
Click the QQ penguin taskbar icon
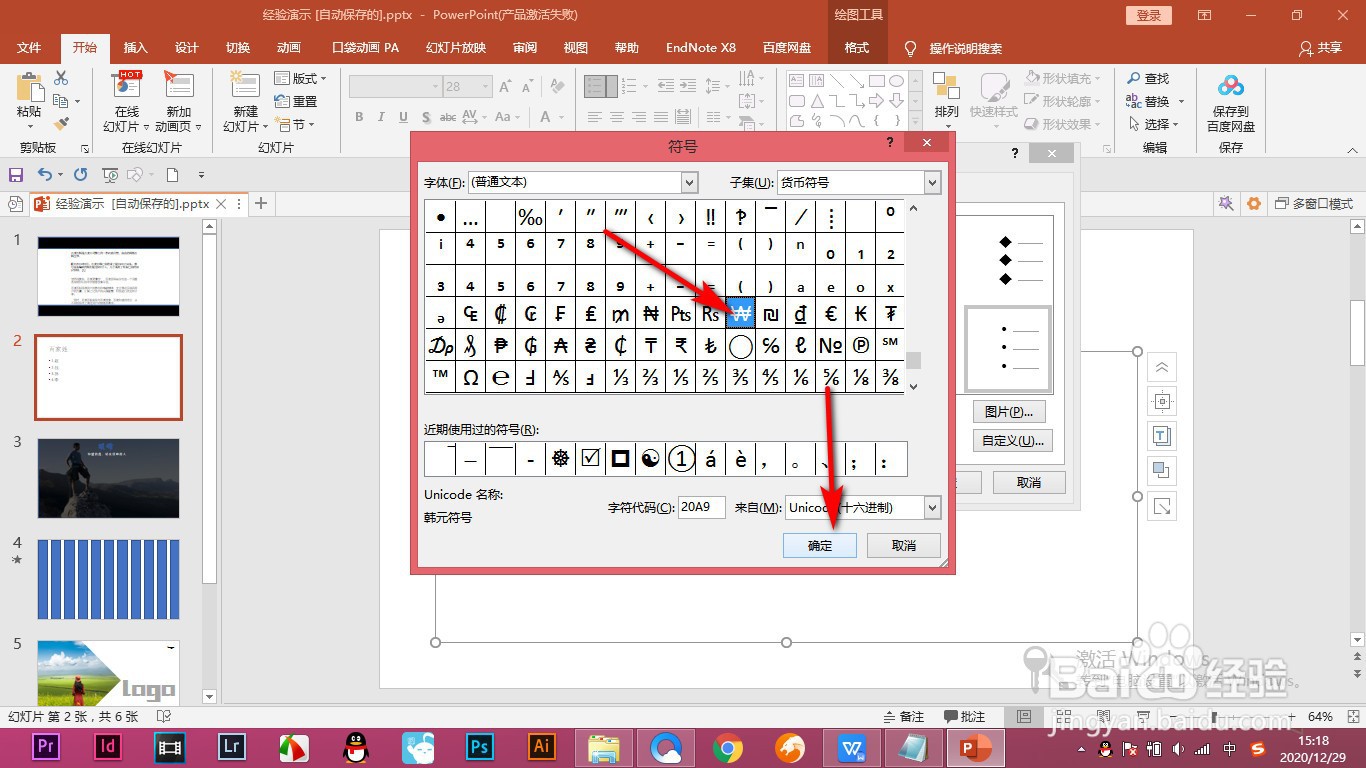pos(356,746)
